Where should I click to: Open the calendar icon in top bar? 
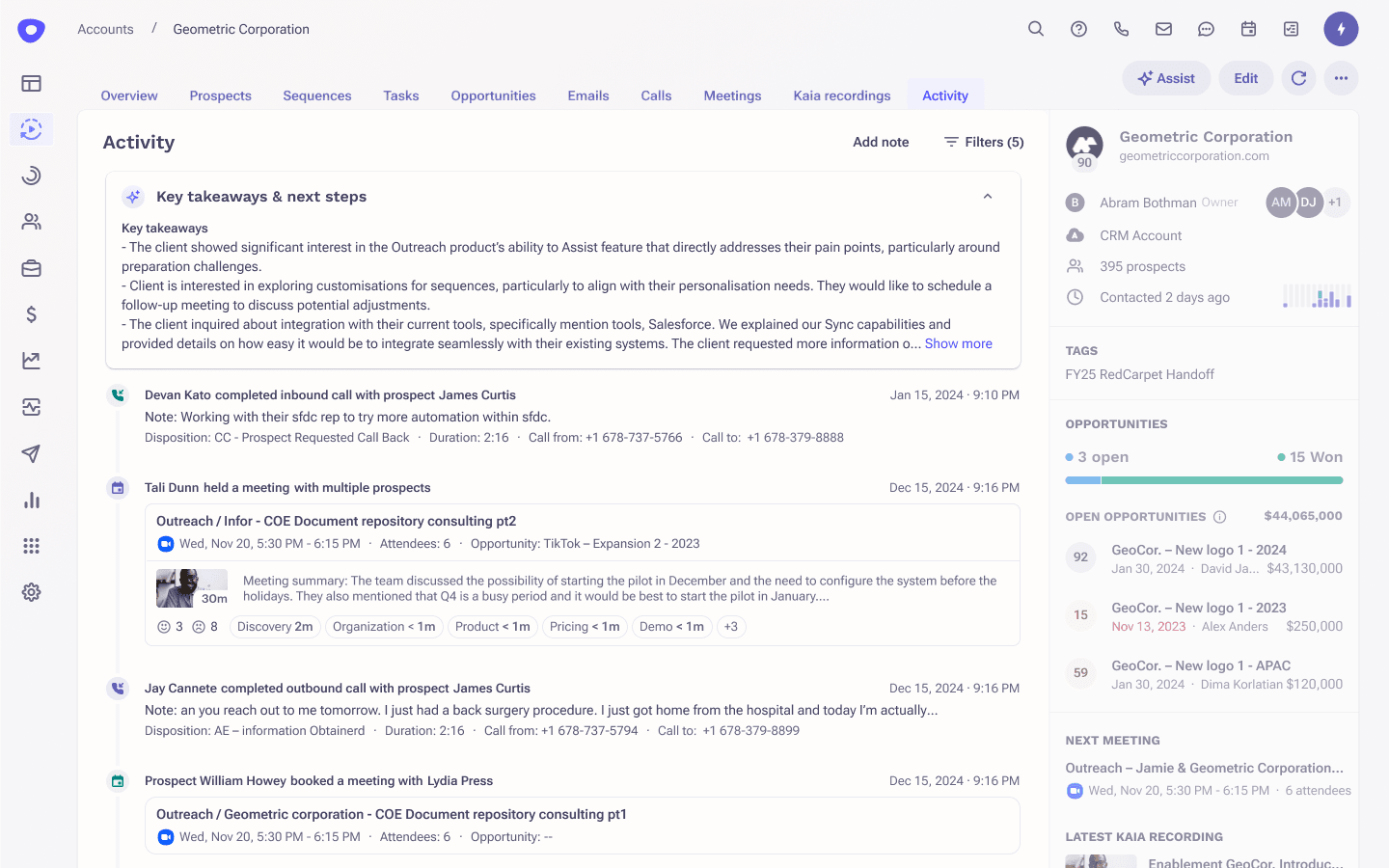(x=1248, y=29)
